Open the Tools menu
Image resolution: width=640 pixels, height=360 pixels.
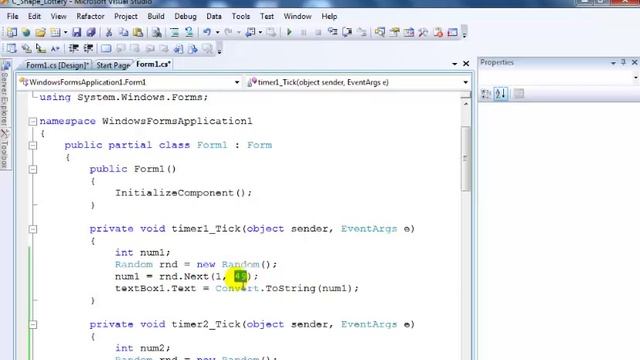240,16
